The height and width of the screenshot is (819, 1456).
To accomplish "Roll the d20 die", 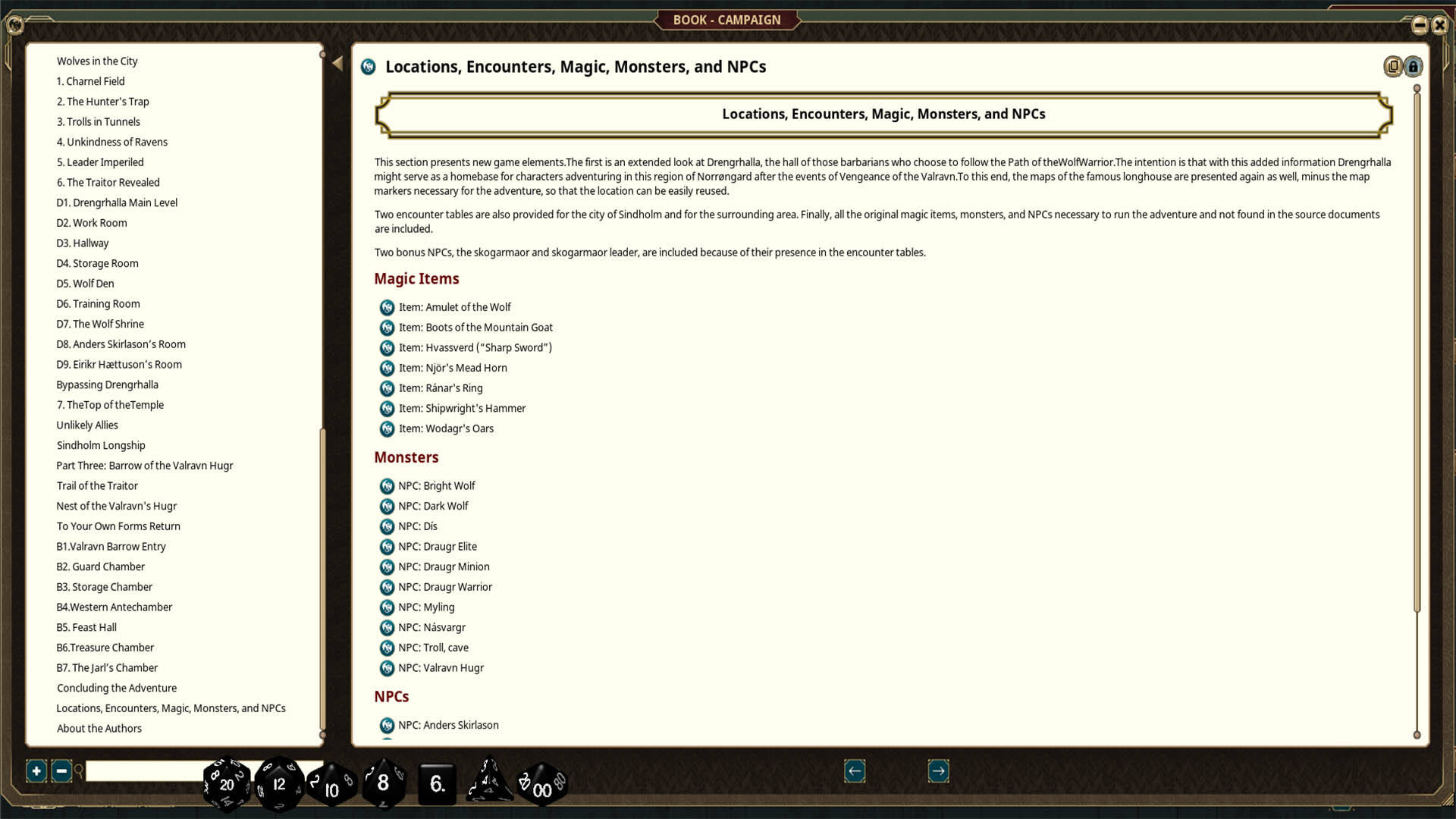I will (225, 783).
